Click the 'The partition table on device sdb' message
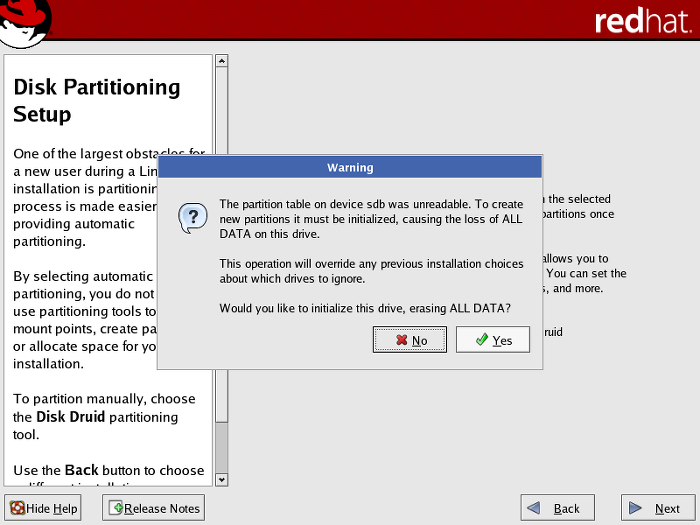Image resolution: width=700 pixels, height=525 pixels. tap(371, 219)
